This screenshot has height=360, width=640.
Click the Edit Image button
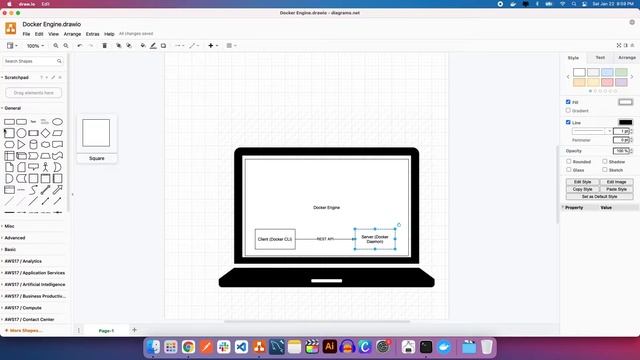(616, 182)
